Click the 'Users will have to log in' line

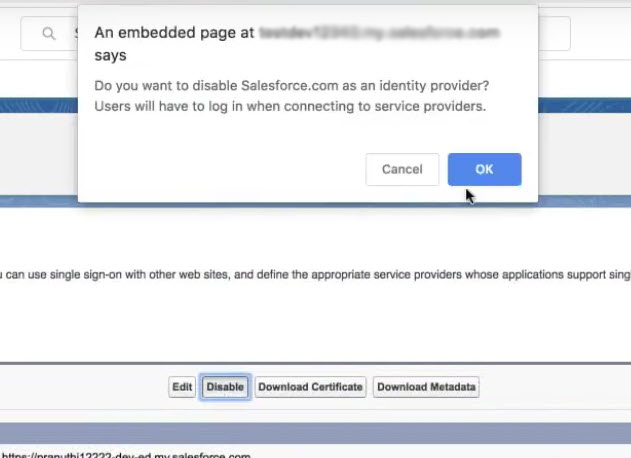290,107
